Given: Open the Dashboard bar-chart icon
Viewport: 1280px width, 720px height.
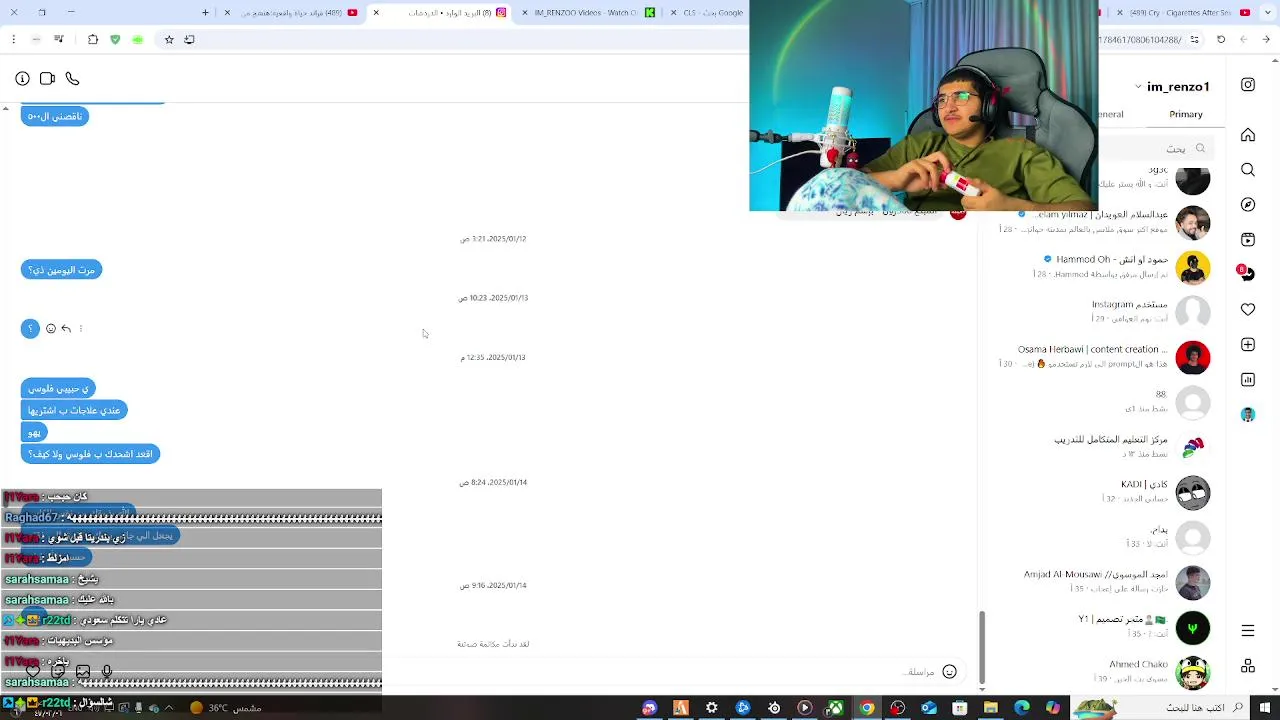Looking at the screenshot, I should tap(1248, 380).
